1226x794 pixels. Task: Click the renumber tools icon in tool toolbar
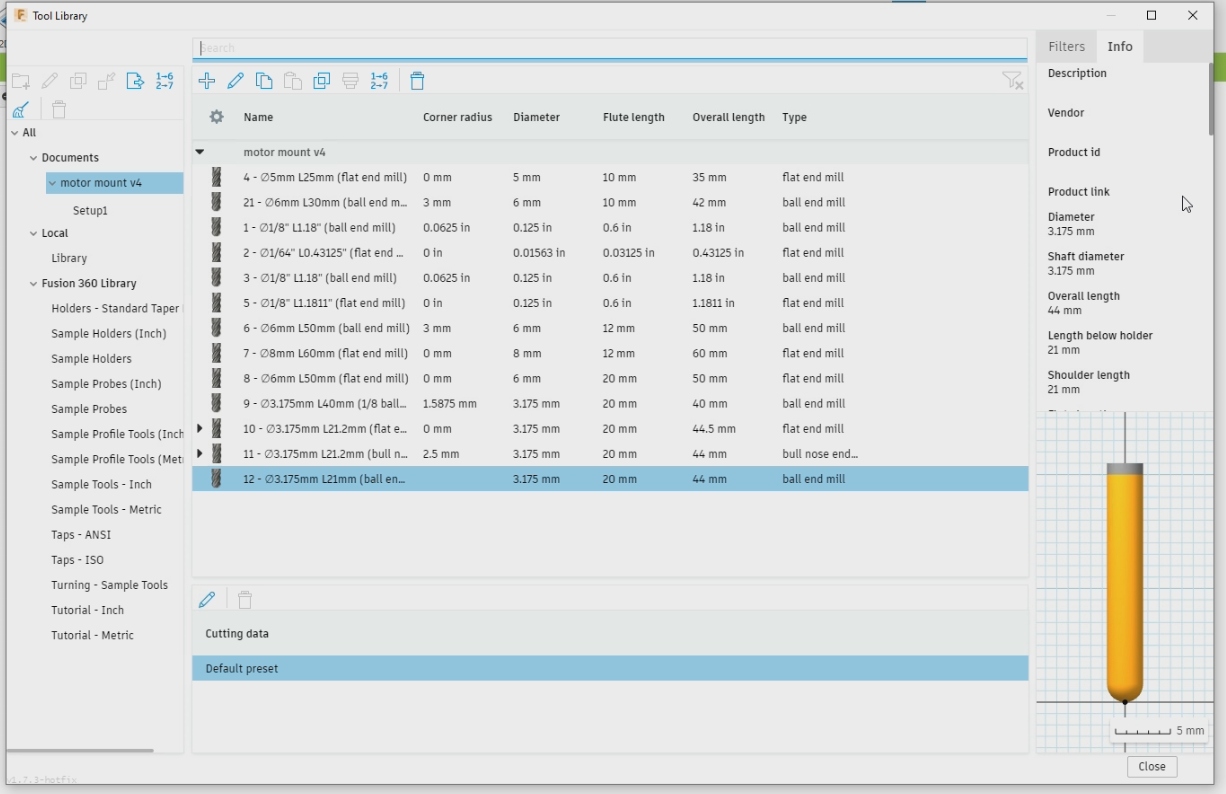379,81
